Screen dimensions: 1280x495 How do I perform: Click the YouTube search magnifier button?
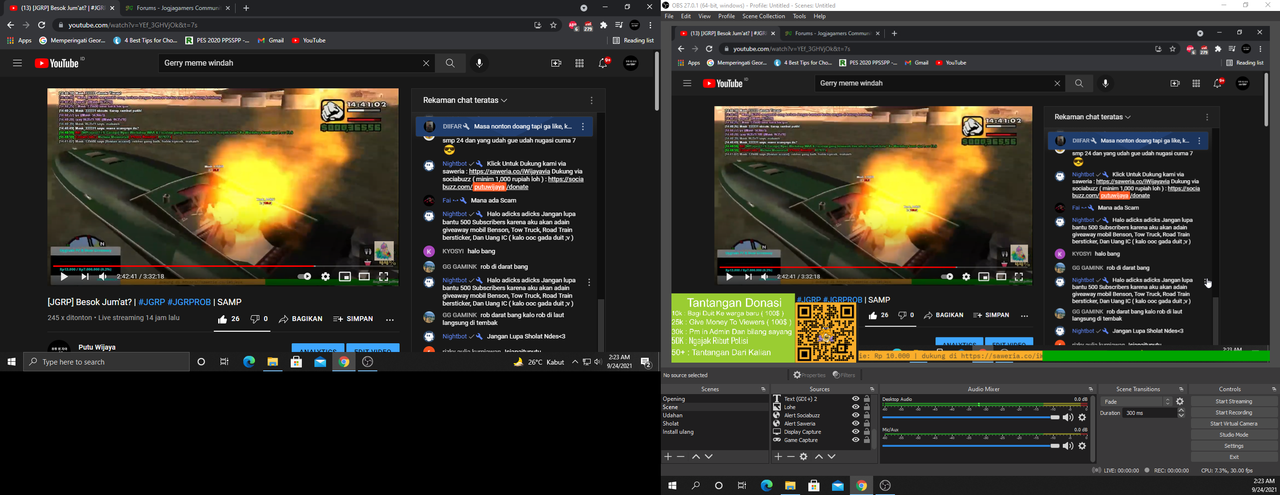click(x=450, y=63)
